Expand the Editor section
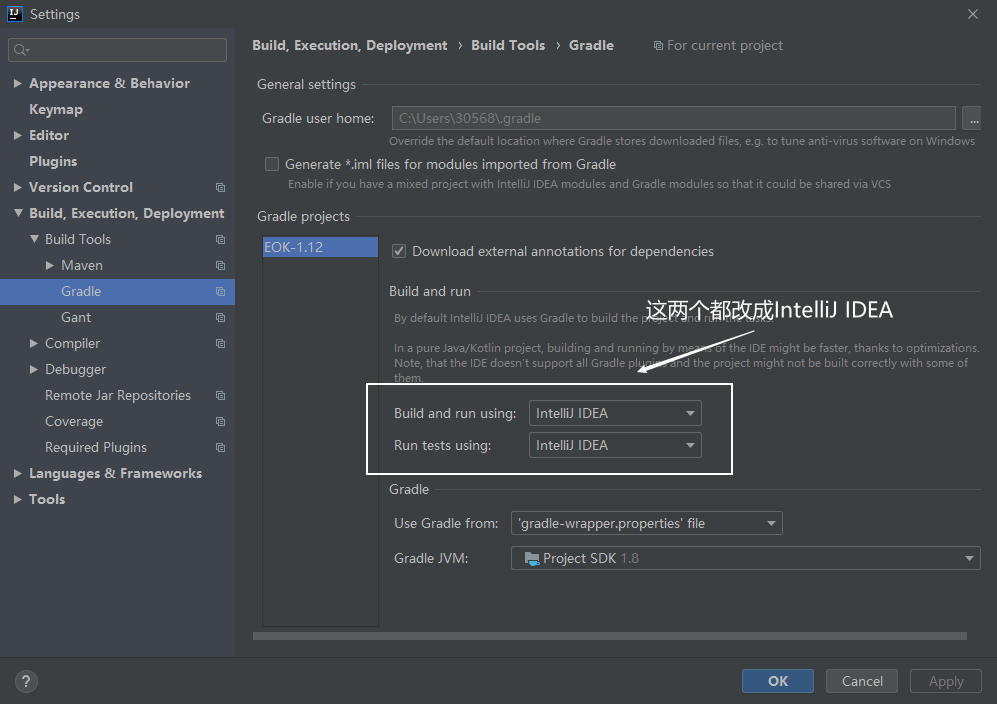 (18, 135)
